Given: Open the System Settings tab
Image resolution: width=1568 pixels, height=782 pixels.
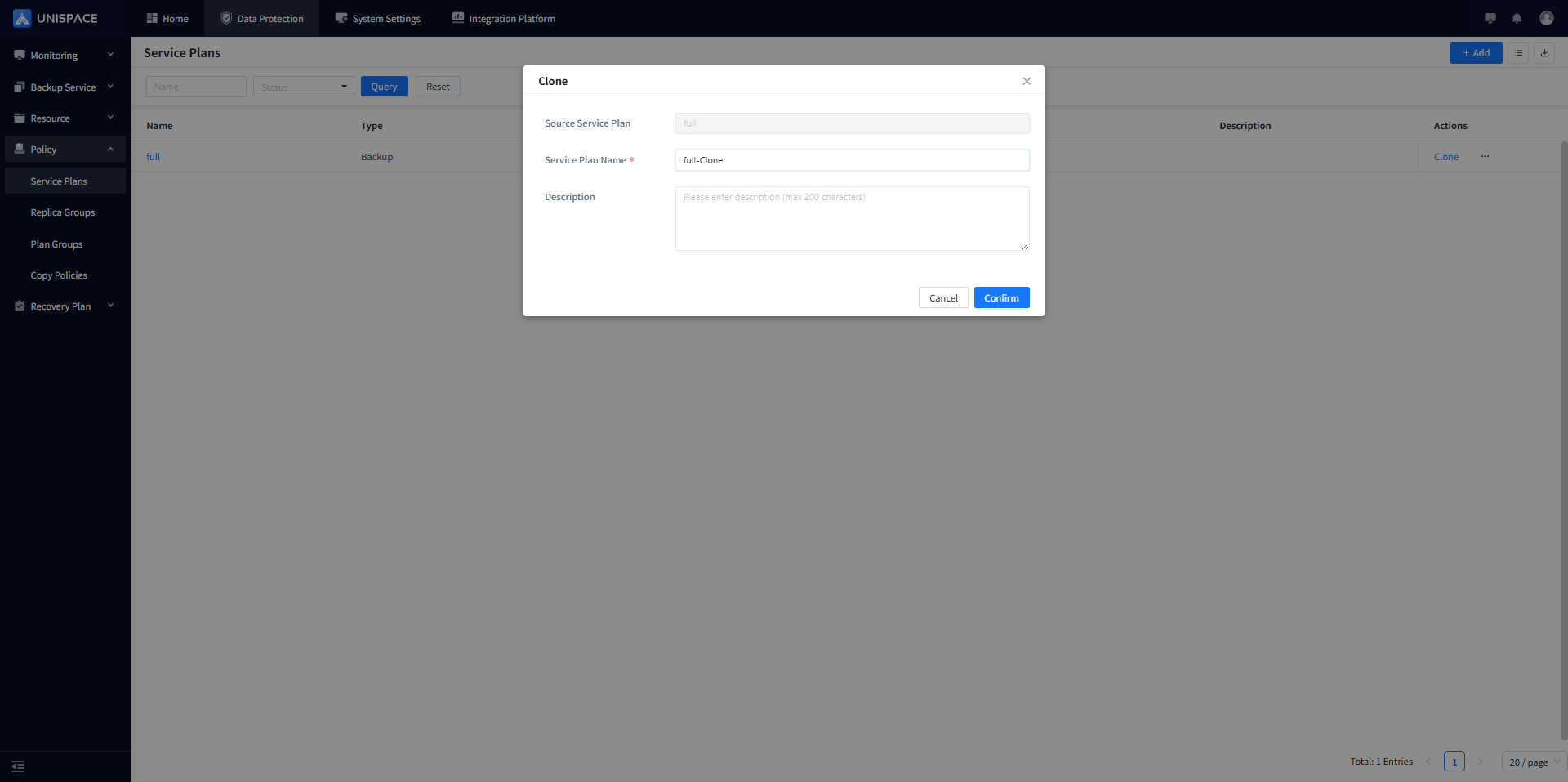Looking at the screenshot, I should click(x=377, y=18).
